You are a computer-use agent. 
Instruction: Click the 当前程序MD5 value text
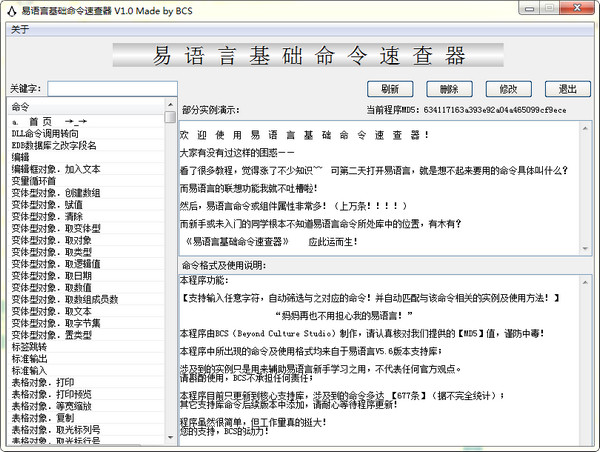[x=495, y=110]
